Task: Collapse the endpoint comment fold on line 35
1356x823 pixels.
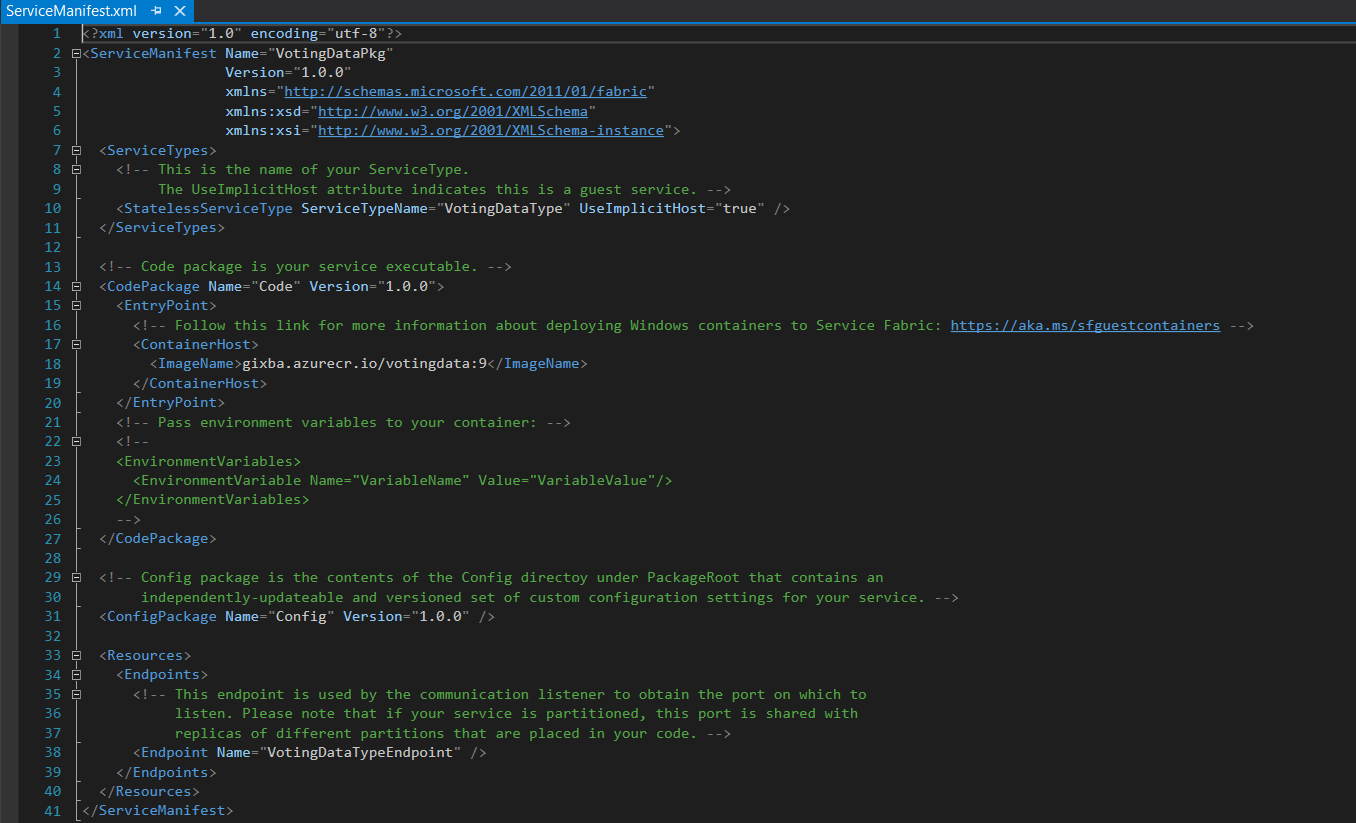Action: point(77,693)
